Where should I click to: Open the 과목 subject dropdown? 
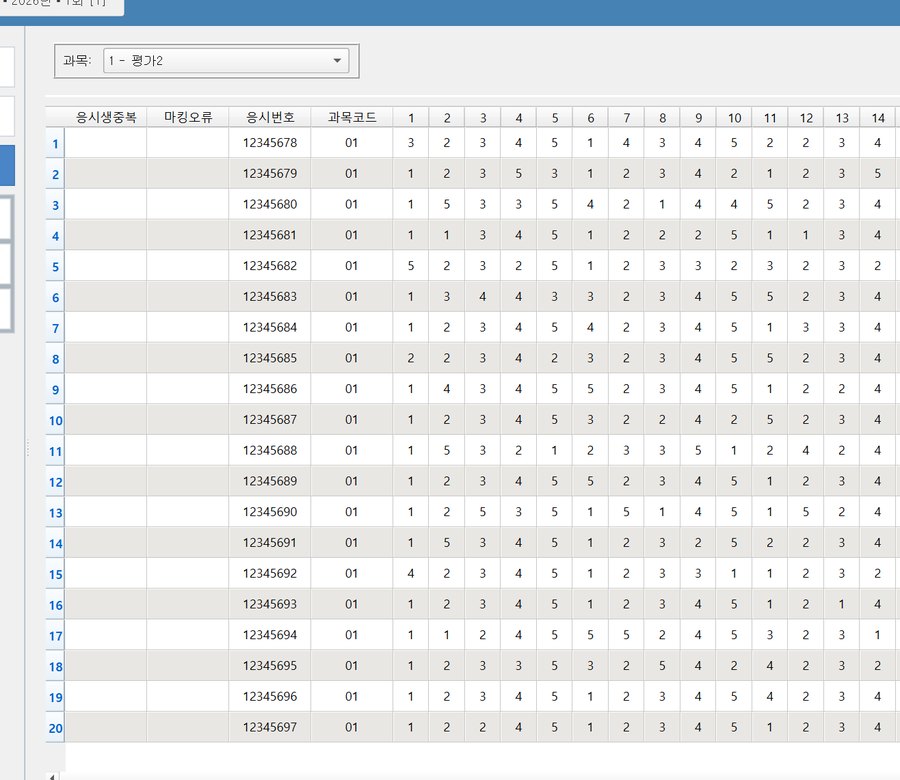click(x=226, y=60)
